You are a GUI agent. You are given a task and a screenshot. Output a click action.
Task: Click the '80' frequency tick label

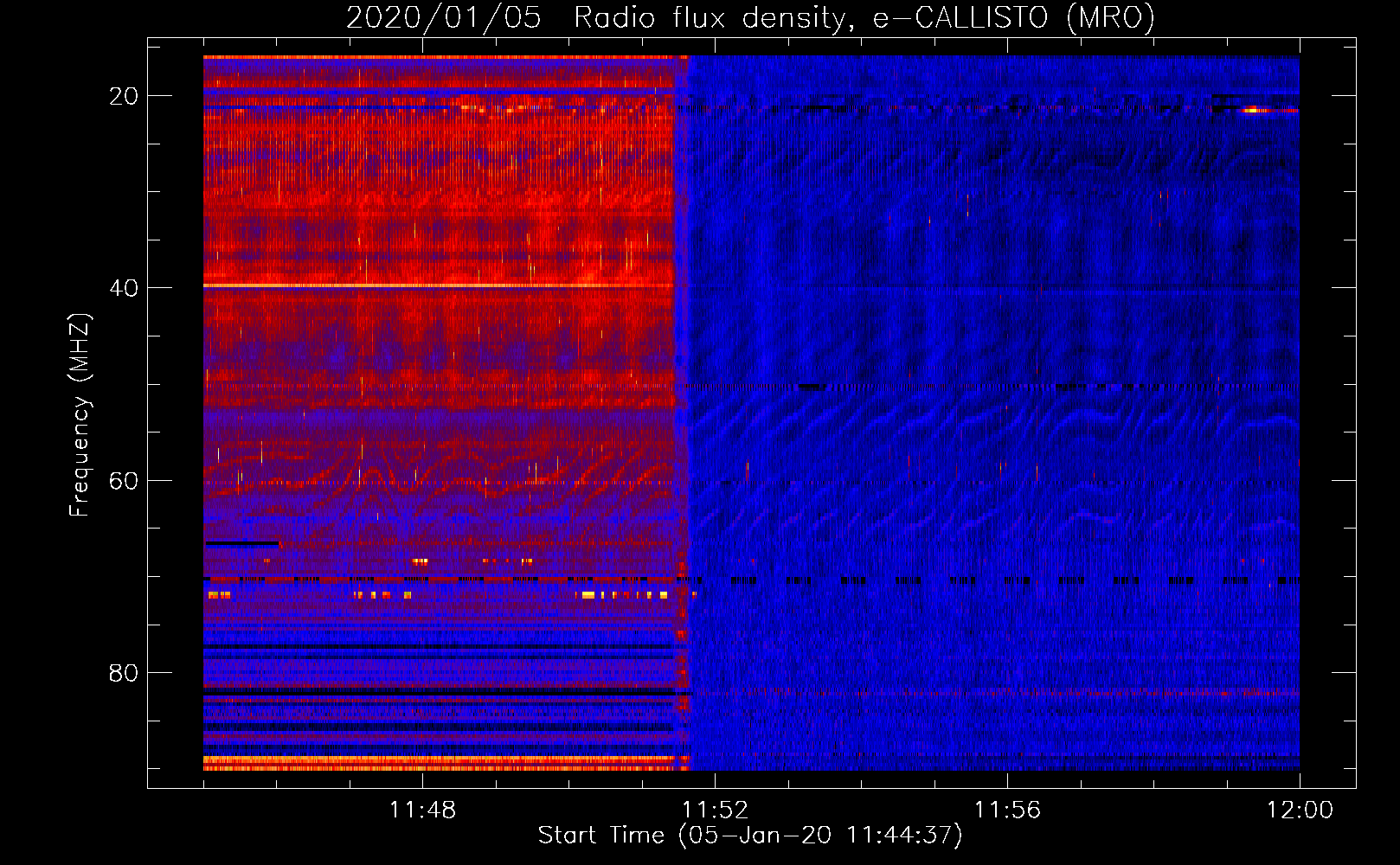point(124,673)
